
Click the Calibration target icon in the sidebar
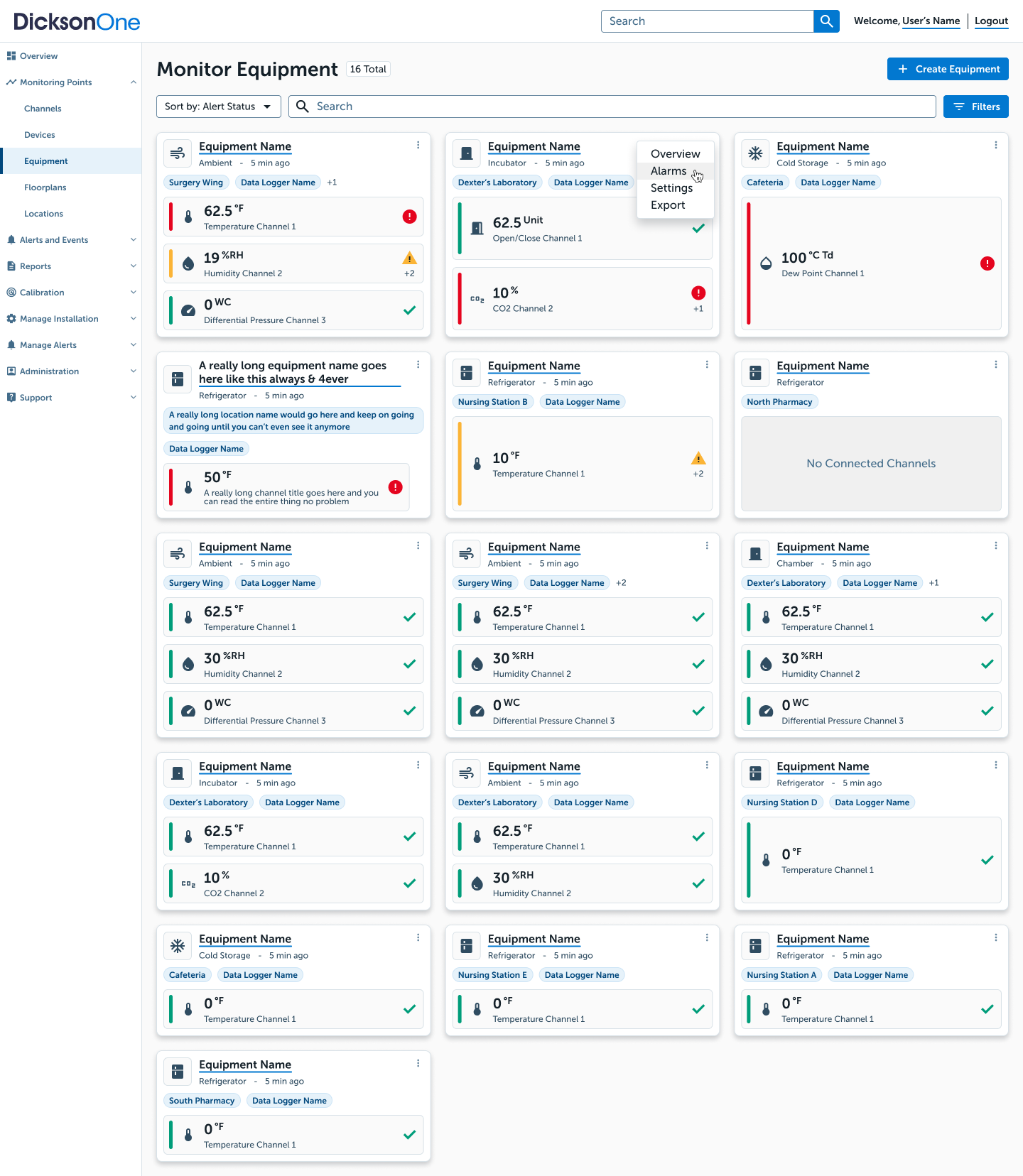[11, 293]
